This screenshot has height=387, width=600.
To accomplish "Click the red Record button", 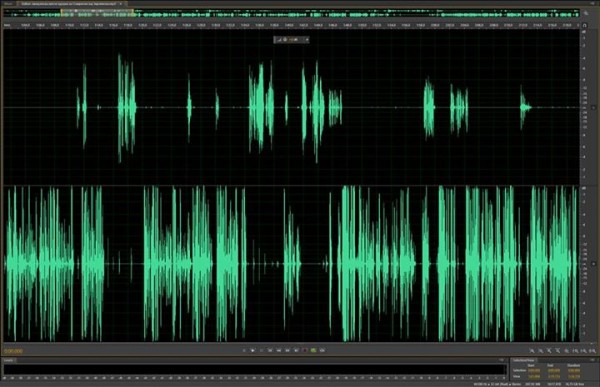I will 305,350.
